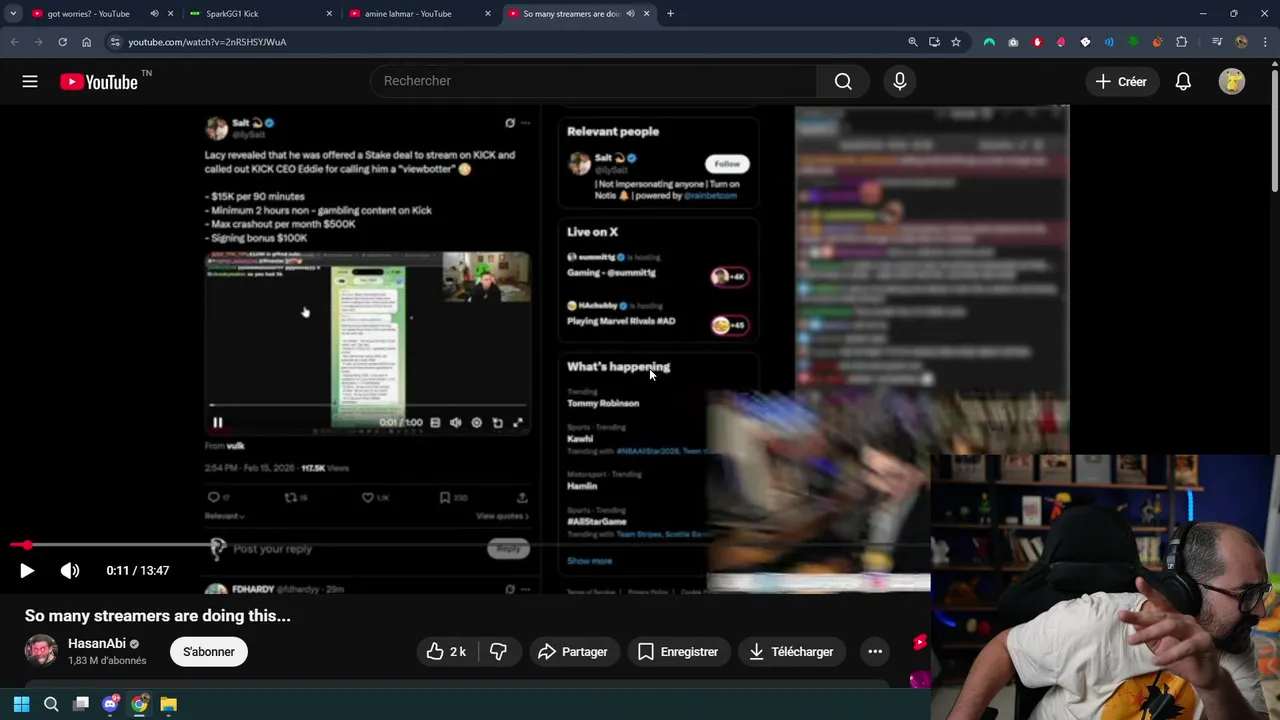
Task: Mute the 'So many streamers' tab audio
Action: (630, 14)
